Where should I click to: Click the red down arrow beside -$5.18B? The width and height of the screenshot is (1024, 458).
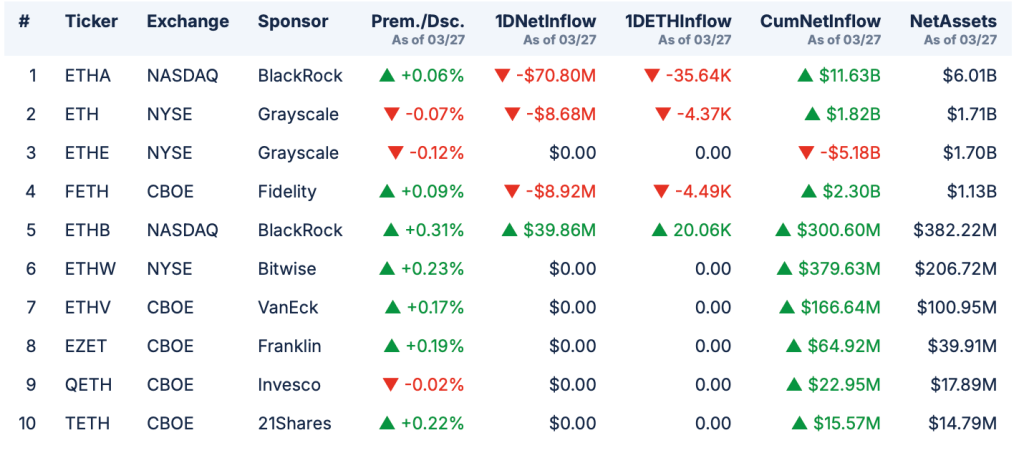(x=806, y=153)
